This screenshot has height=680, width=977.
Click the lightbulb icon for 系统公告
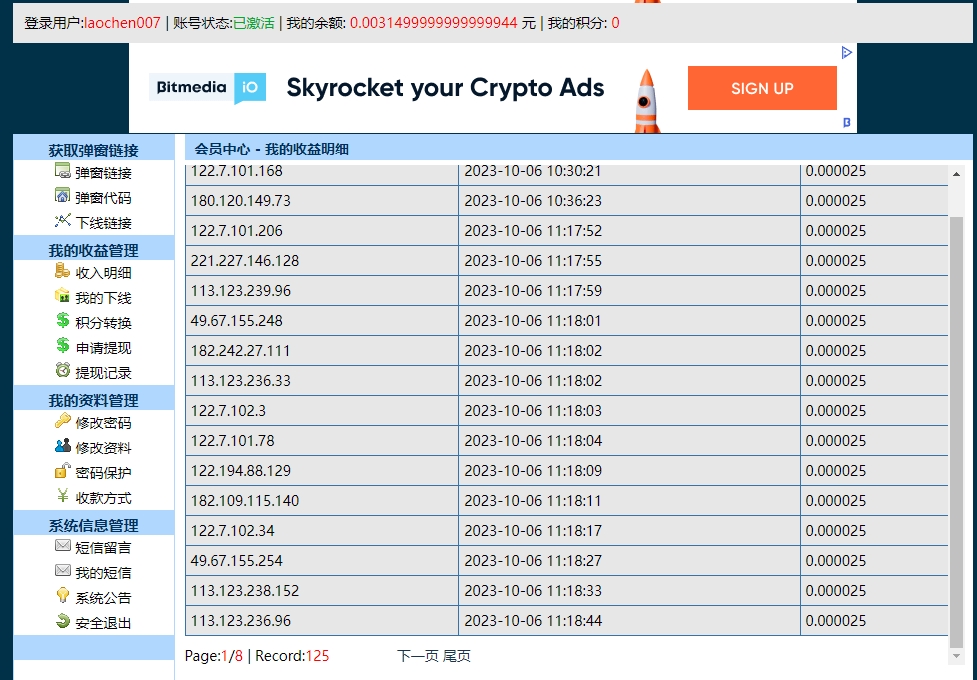(62, 597)
